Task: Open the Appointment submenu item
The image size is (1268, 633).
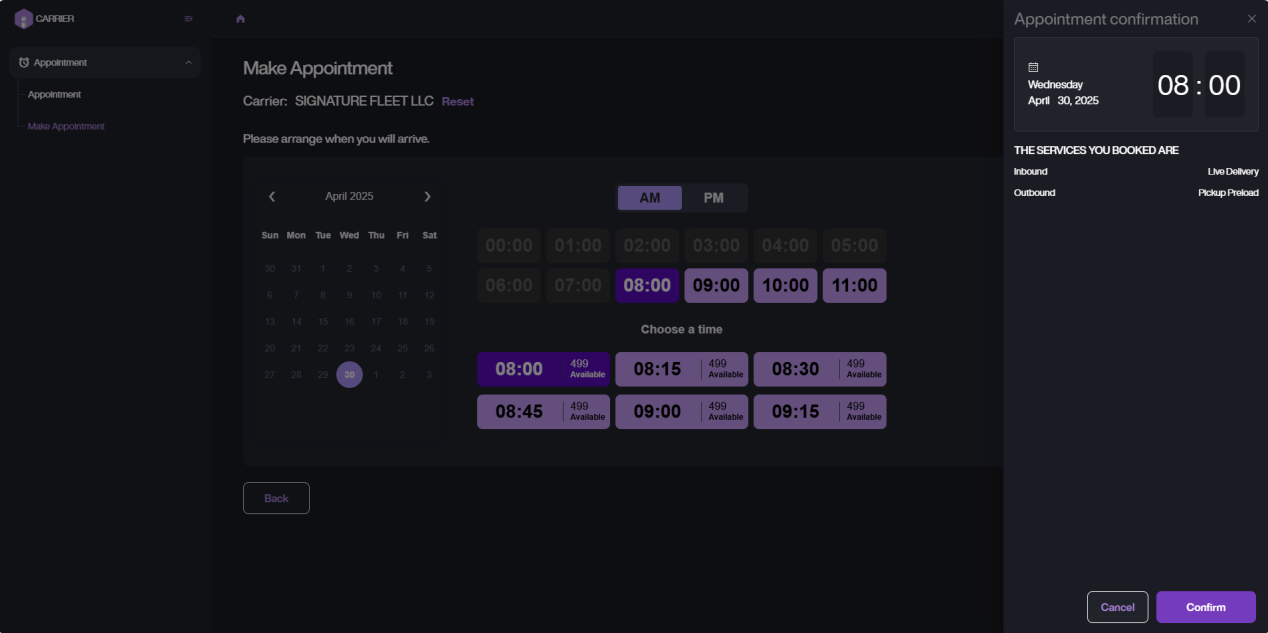Action: click(54, 95)
